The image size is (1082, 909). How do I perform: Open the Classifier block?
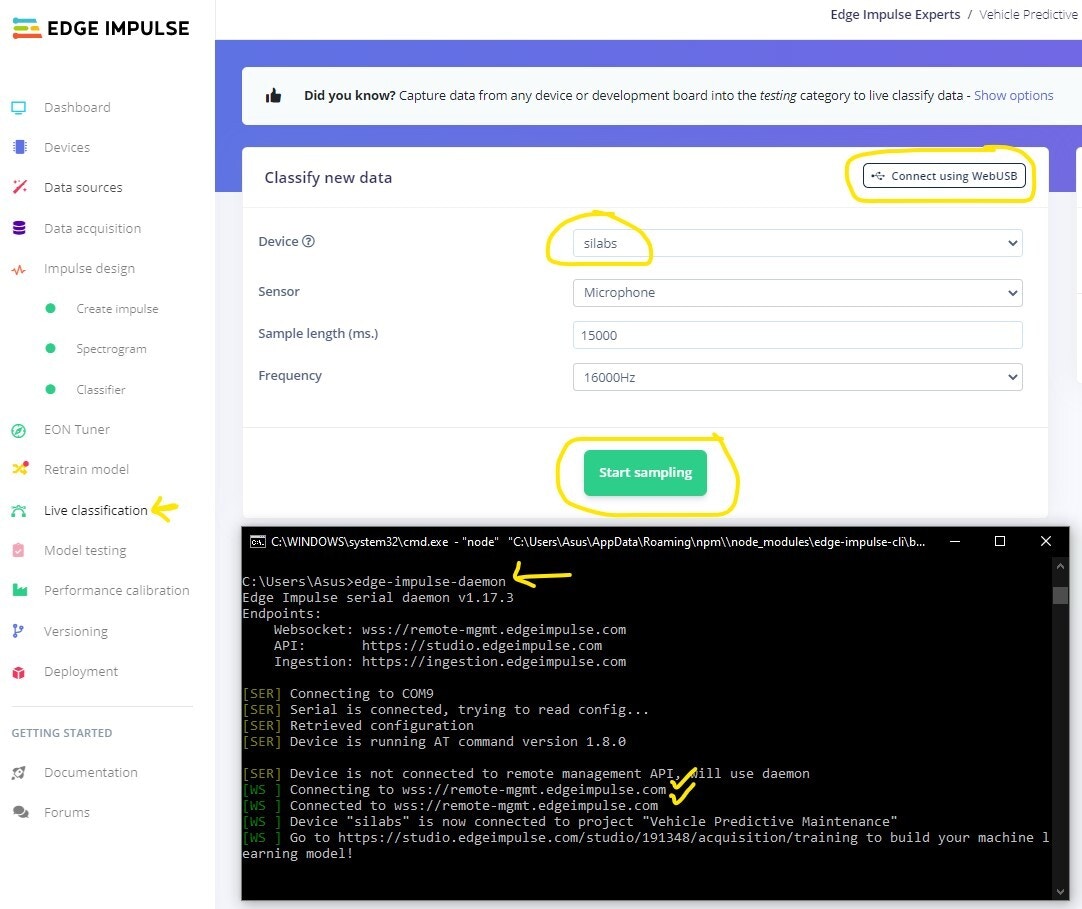tap(101, 389)
